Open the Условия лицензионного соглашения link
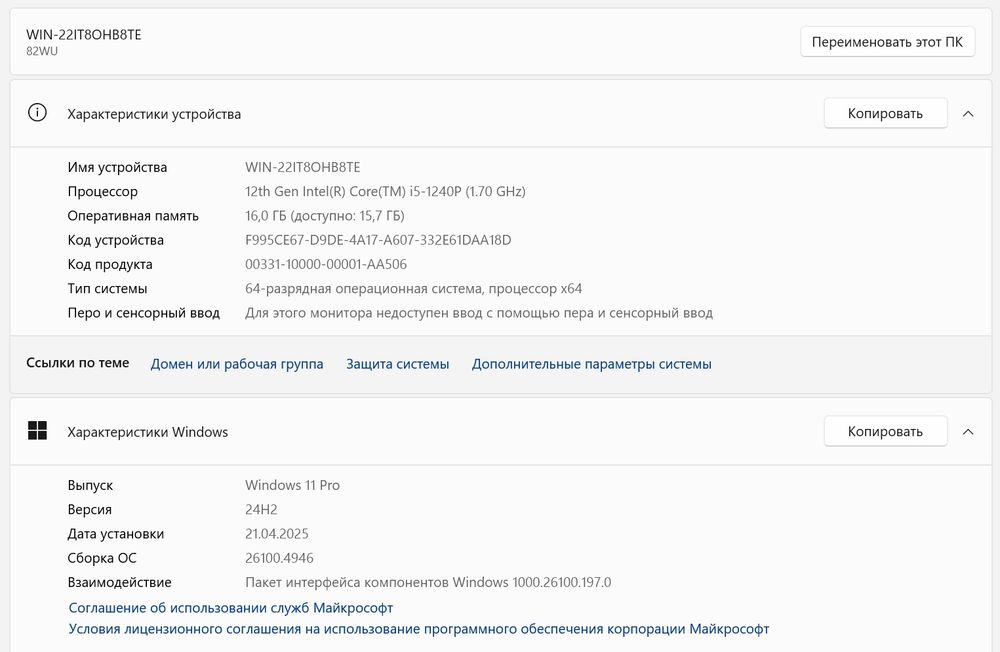 419,629
